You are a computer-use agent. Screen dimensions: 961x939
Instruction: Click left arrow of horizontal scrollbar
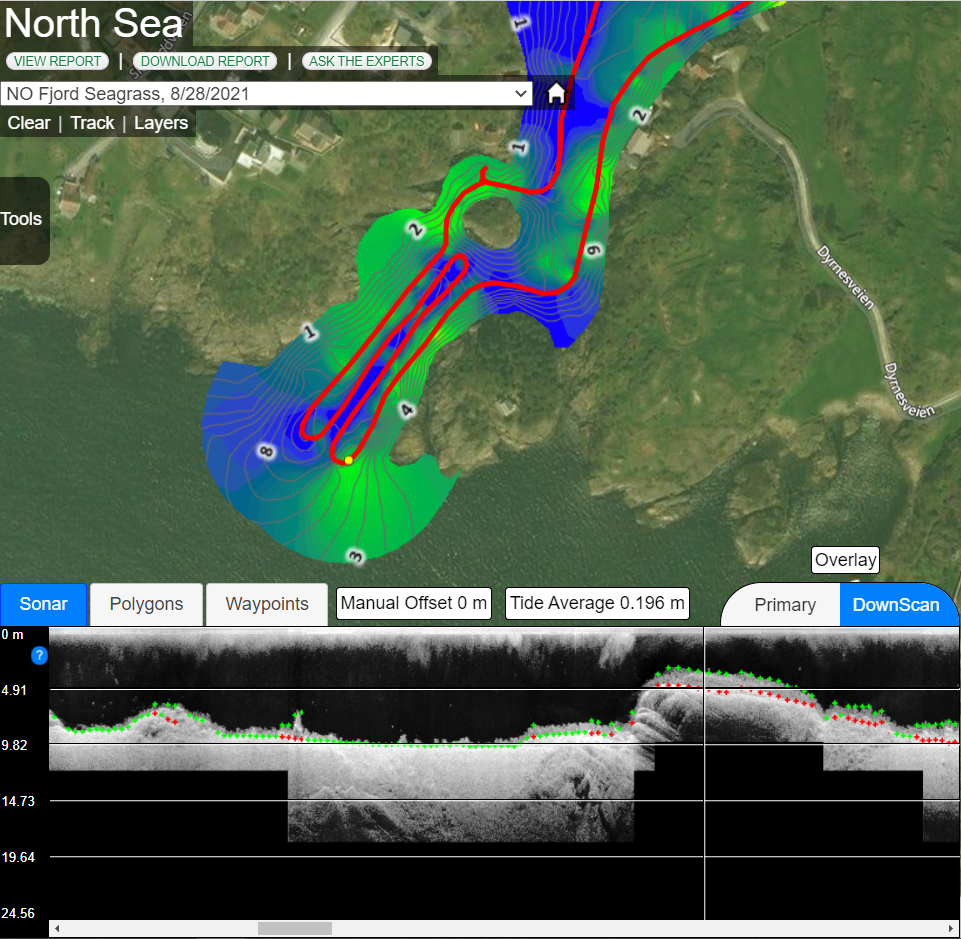click(57, 929)
